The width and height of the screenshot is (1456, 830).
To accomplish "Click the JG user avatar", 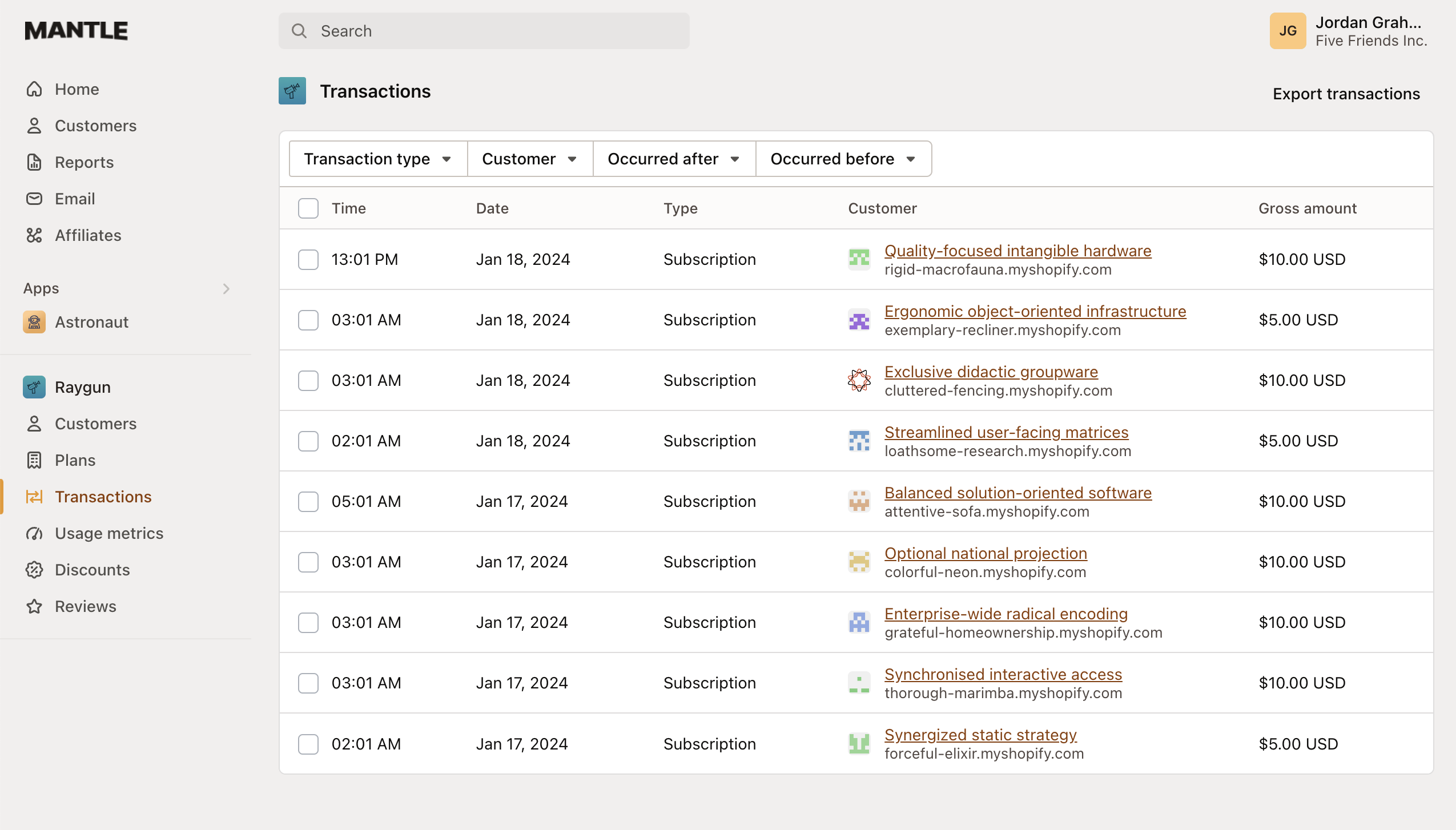I will (1288, 31).
